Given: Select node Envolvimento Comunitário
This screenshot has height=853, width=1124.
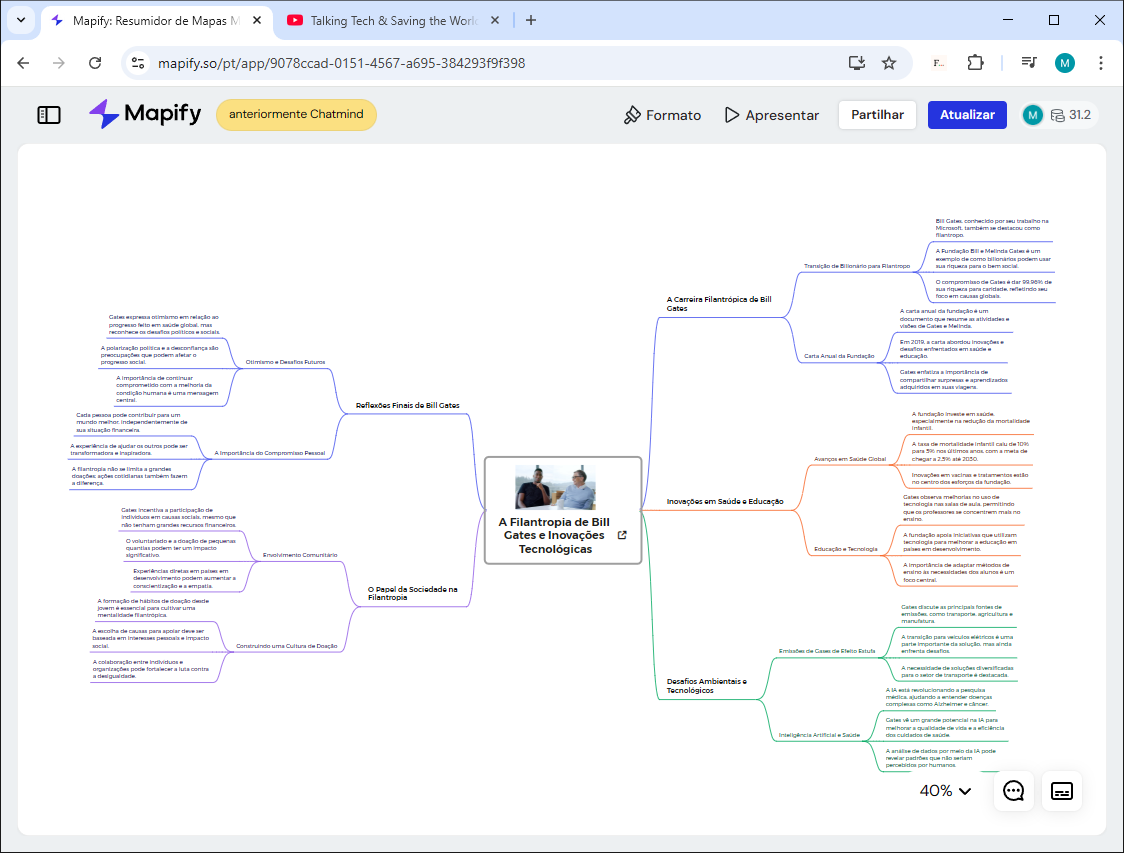Looking at the screenshot, I should click(300, 556).
